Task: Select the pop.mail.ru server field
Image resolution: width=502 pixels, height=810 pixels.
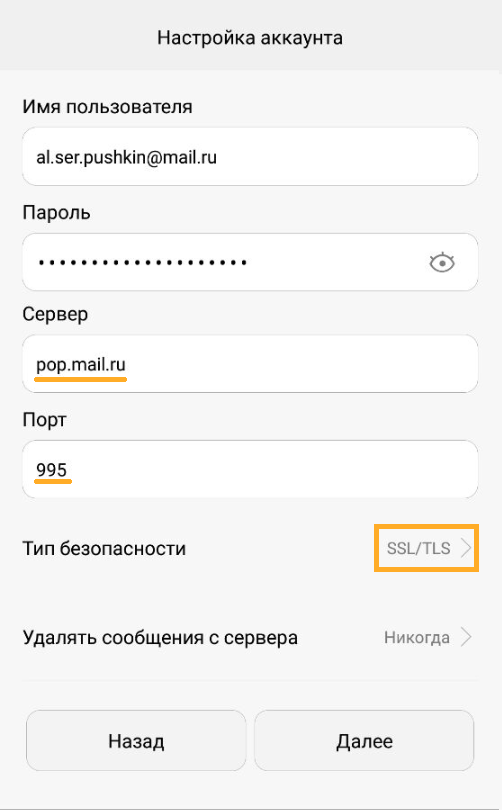Action: [x=250, y=364]
